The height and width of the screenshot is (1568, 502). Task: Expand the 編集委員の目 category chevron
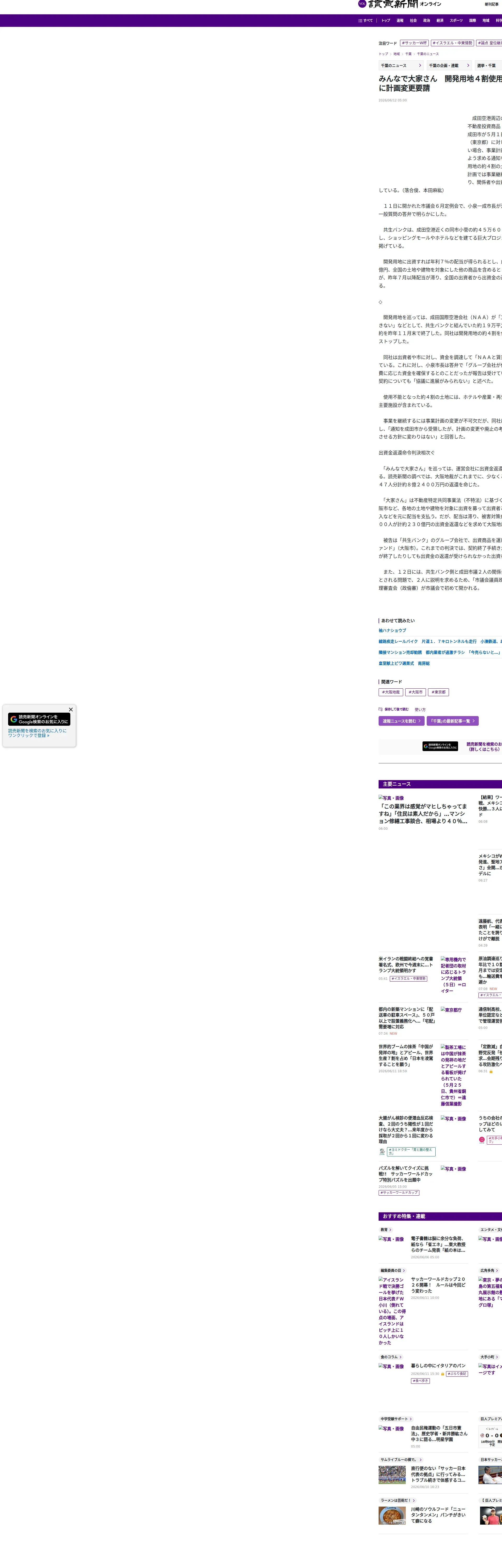[403, 1270]
